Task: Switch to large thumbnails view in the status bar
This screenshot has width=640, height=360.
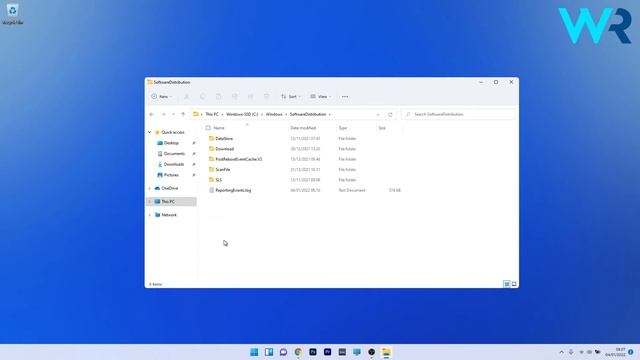Action: [514, 284]
